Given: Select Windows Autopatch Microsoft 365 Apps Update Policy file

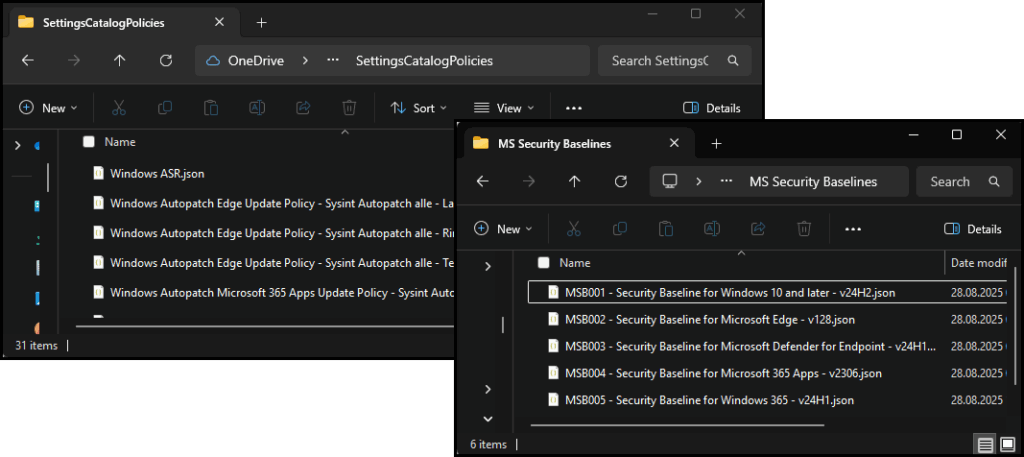Looking at the screenshot, I should point(273,291).
